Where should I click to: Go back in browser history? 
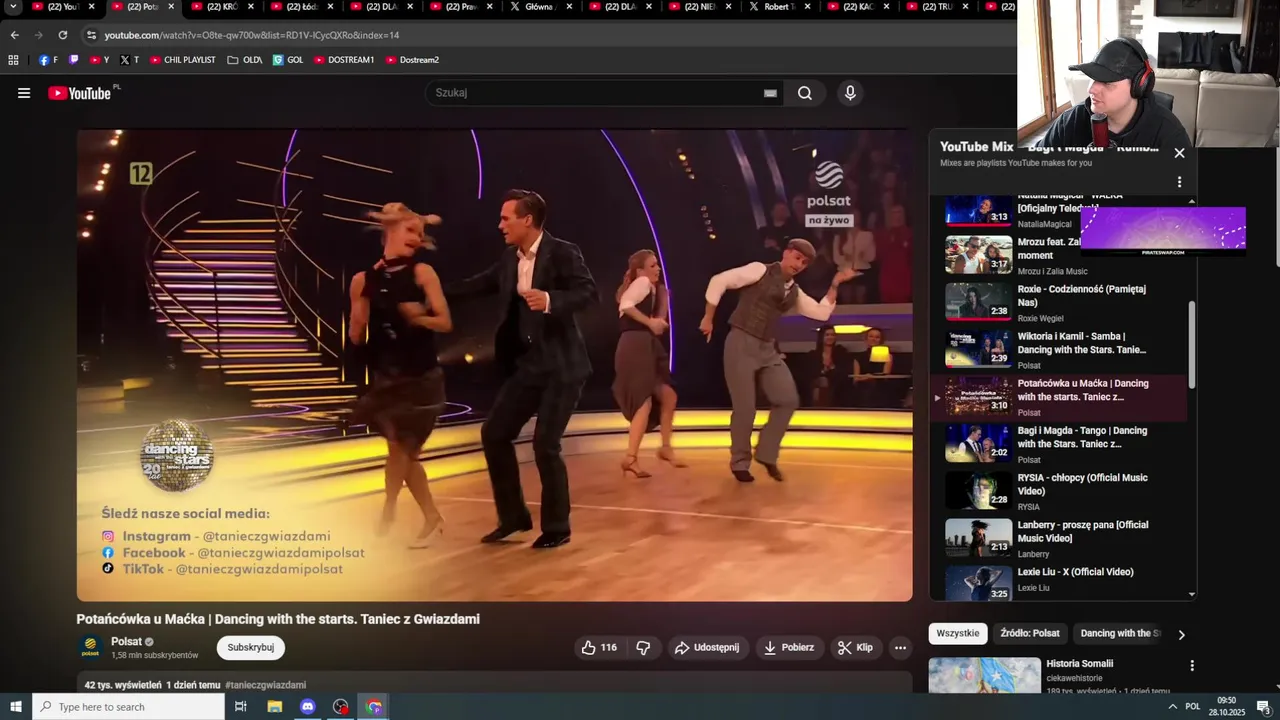pos(15,35)
